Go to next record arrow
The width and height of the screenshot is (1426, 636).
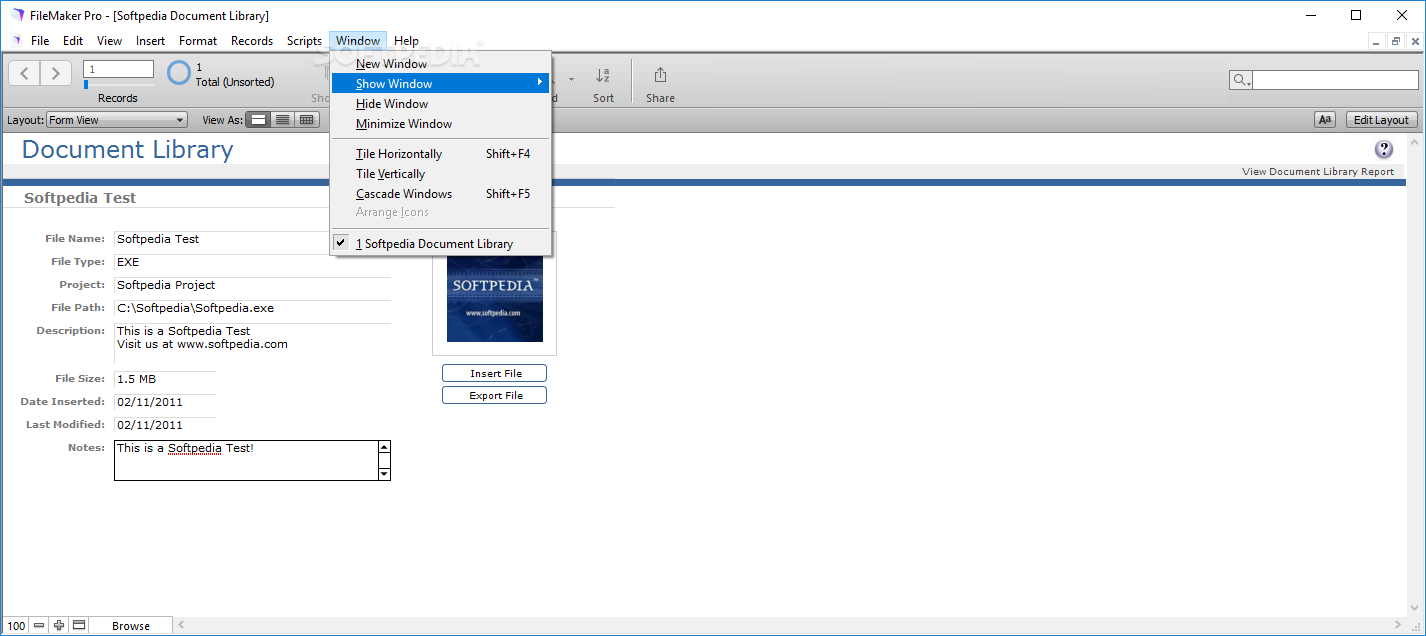pos(56,73)
